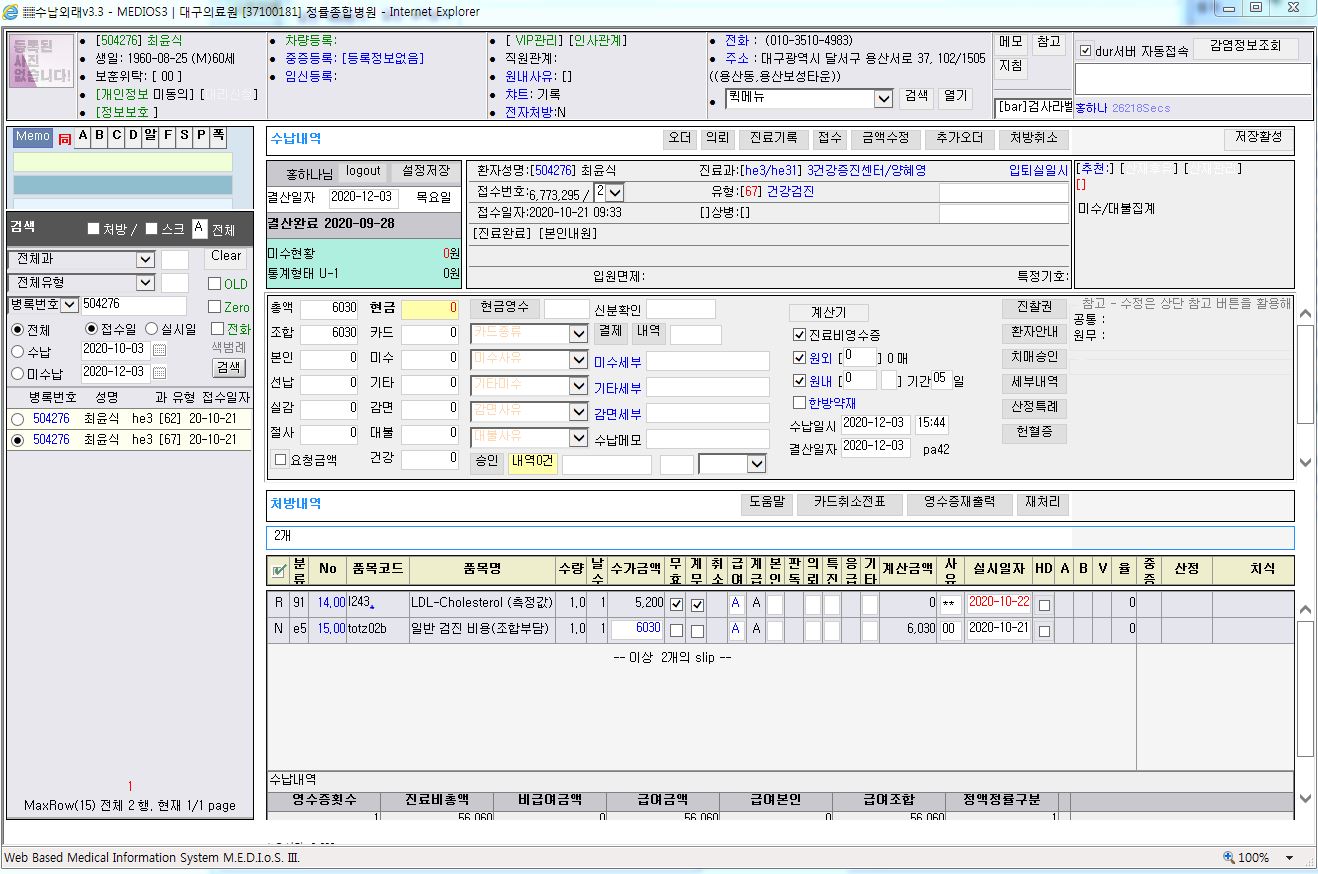Open the 금액수정 menu item
1318x874 pixels.
point(886,139)
